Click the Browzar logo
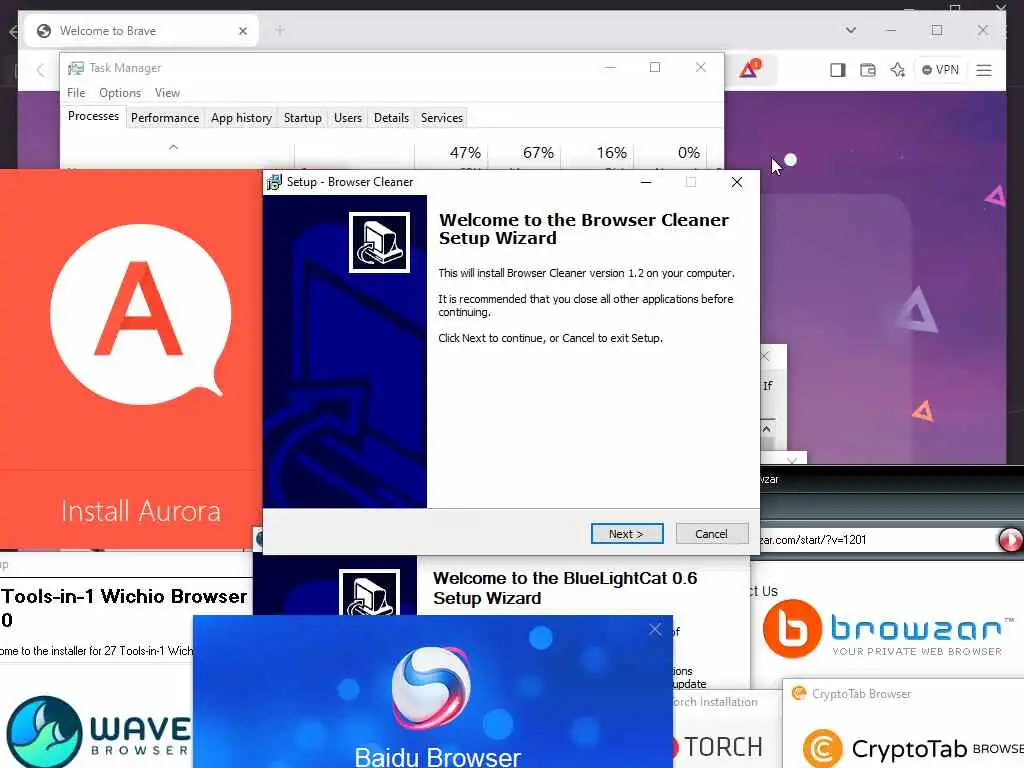 click(x=889, y=628)
